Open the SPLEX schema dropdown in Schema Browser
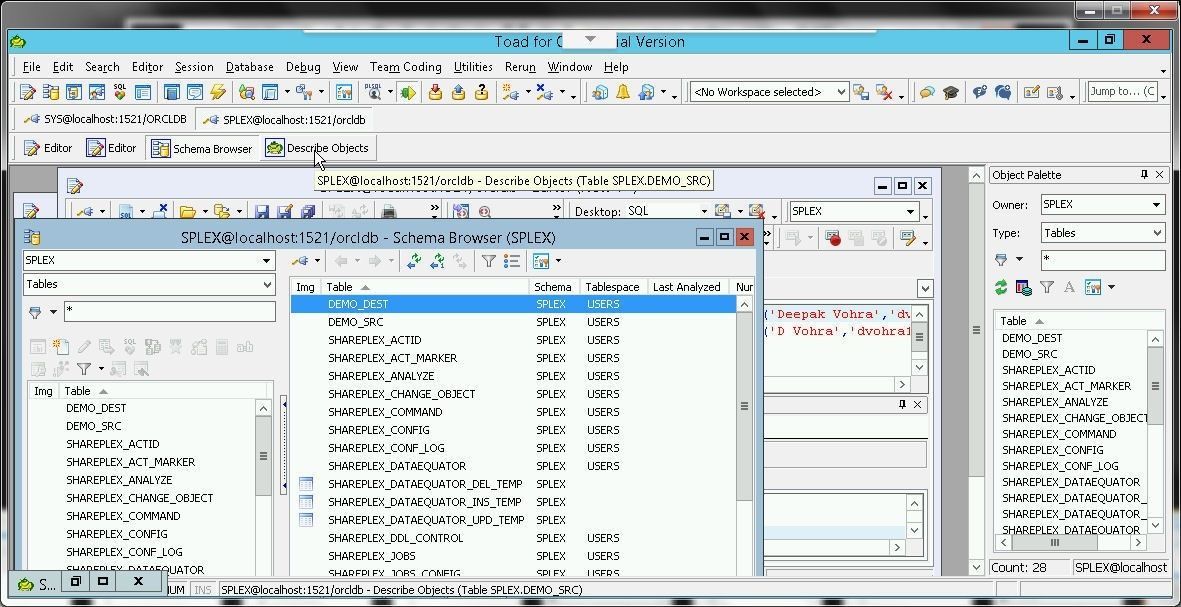Image resolution: width=1181 pixels, height=607 pixels. point(267,261)
